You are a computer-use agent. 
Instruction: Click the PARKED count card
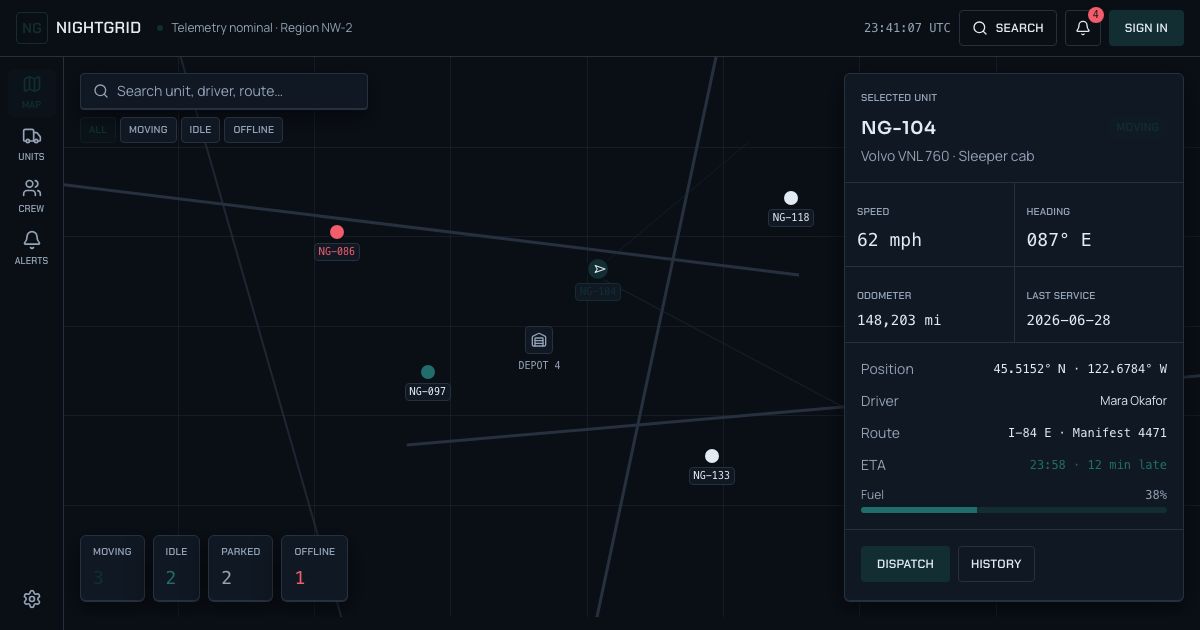coord(240,568)
